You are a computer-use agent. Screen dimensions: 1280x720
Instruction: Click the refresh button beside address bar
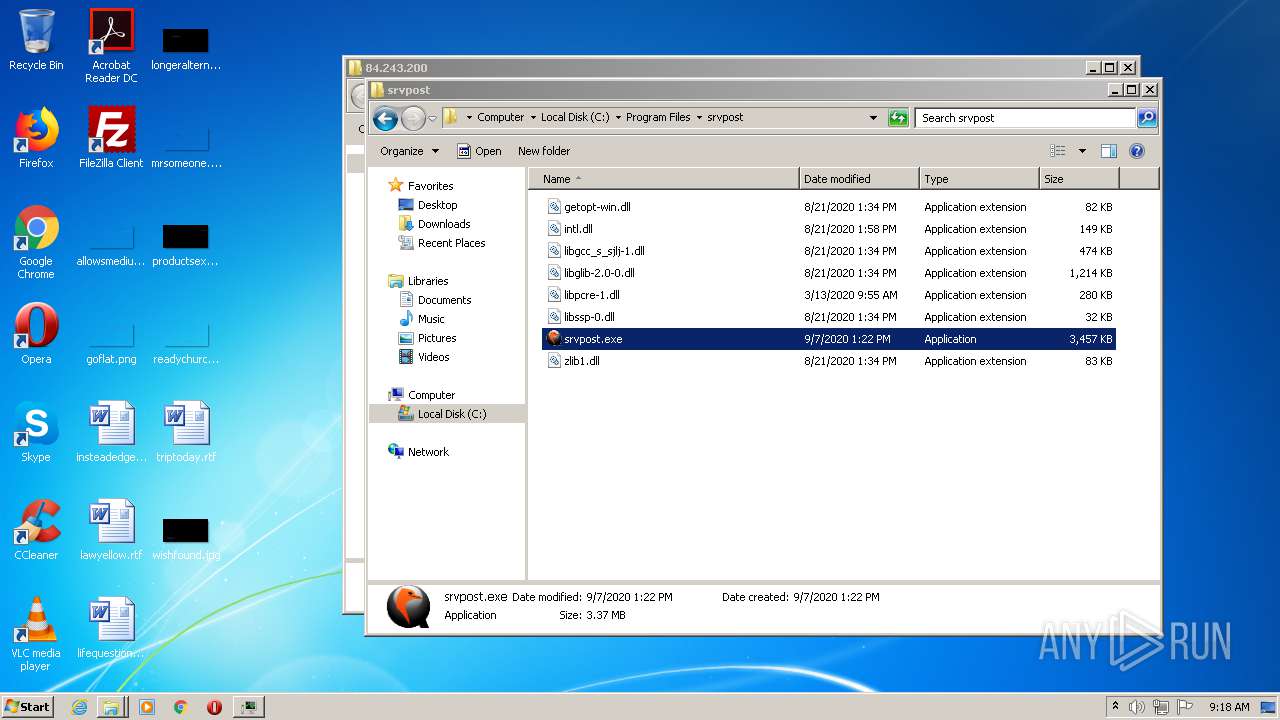898,118
